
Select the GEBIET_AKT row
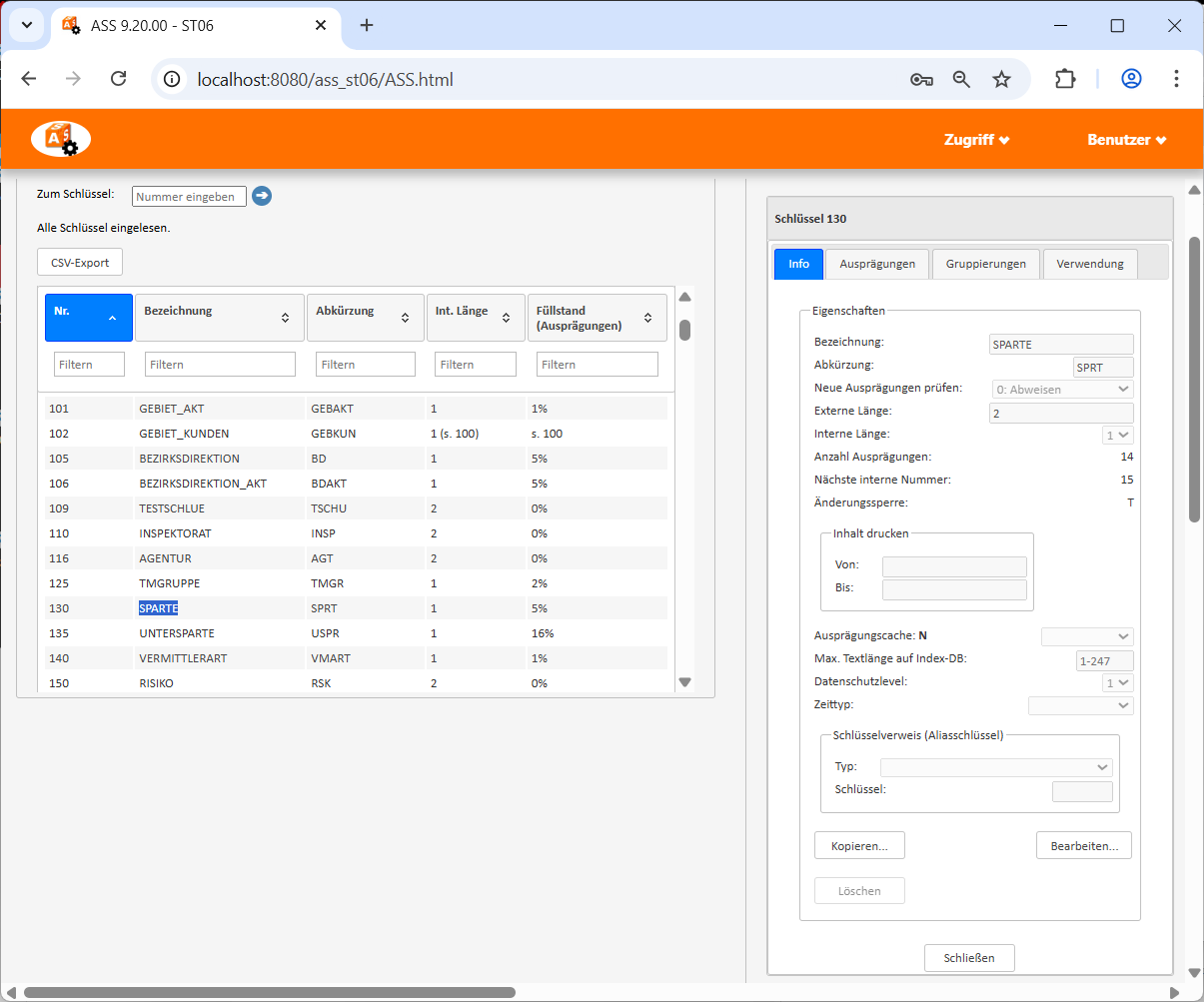coord(356,409)
